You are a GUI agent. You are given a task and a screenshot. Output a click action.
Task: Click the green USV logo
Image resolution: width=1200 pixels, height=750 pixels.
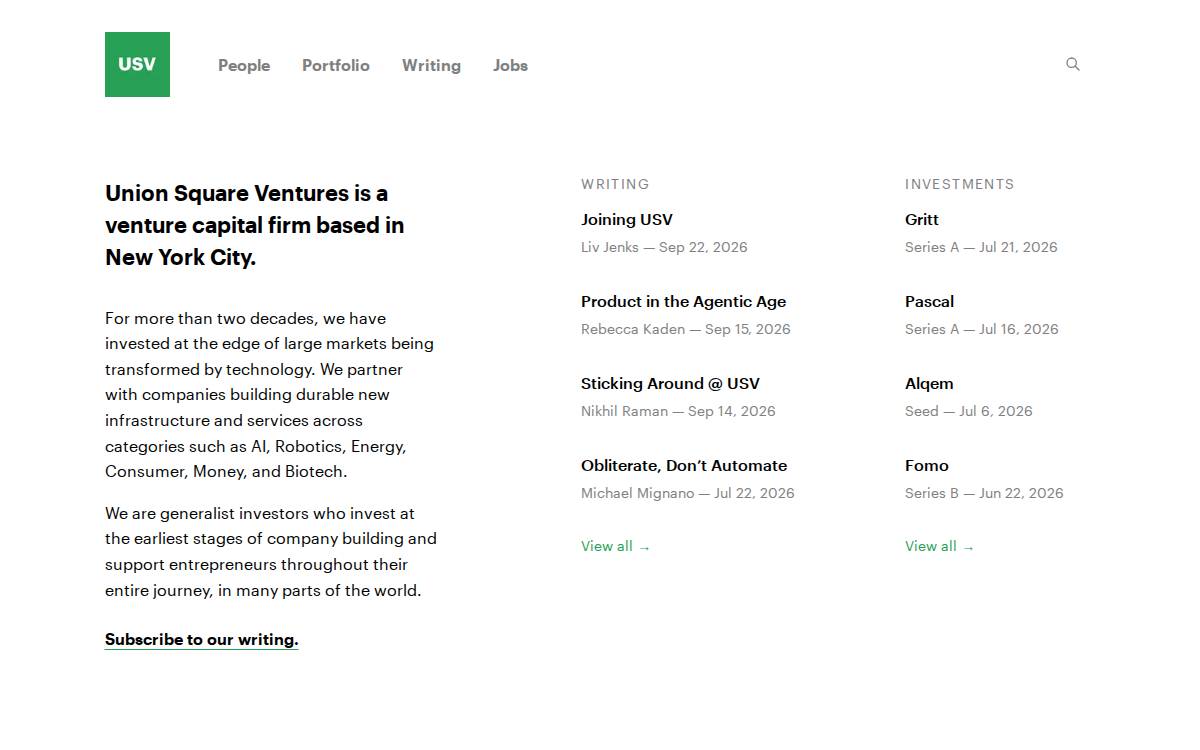coord(137,64)
